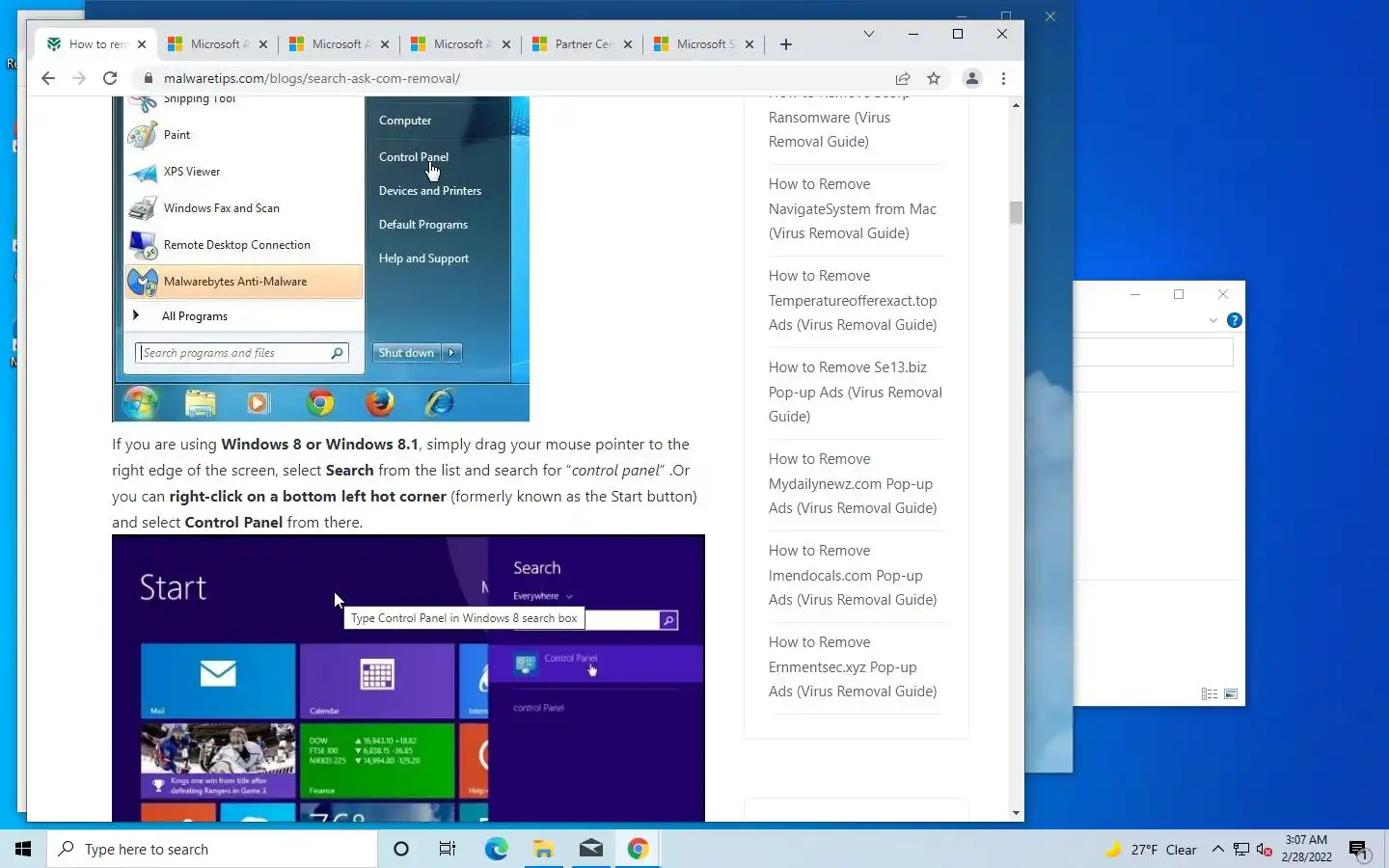Click the blue help icon in the background window
The height and width of the screenshot is (868, 1389).
tap(1234, 320)
